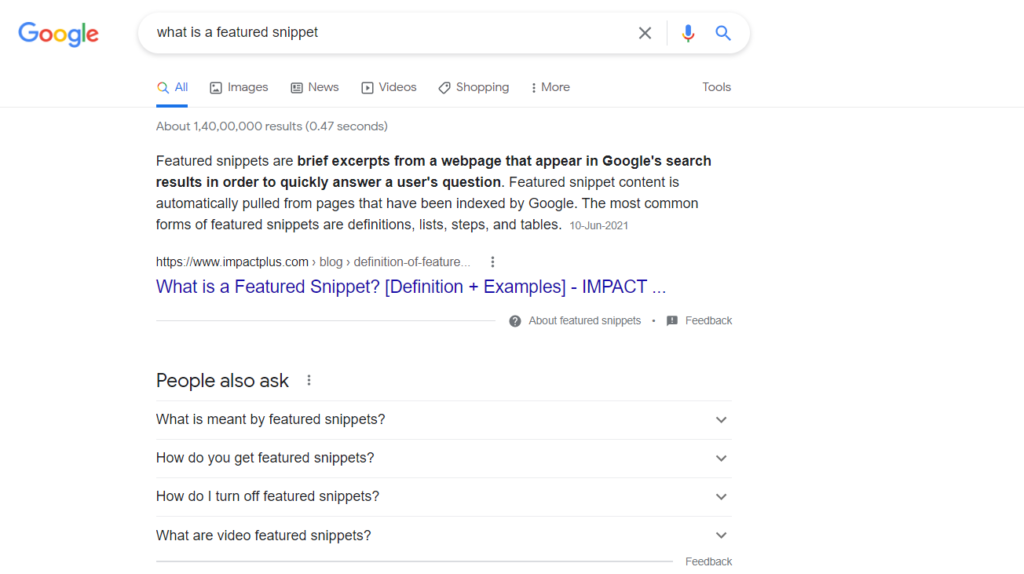Image resolution: width=1024 pixels, height=574 pixels.
Task: Click the About featured snippets help icon
Action: click(515, 321)
